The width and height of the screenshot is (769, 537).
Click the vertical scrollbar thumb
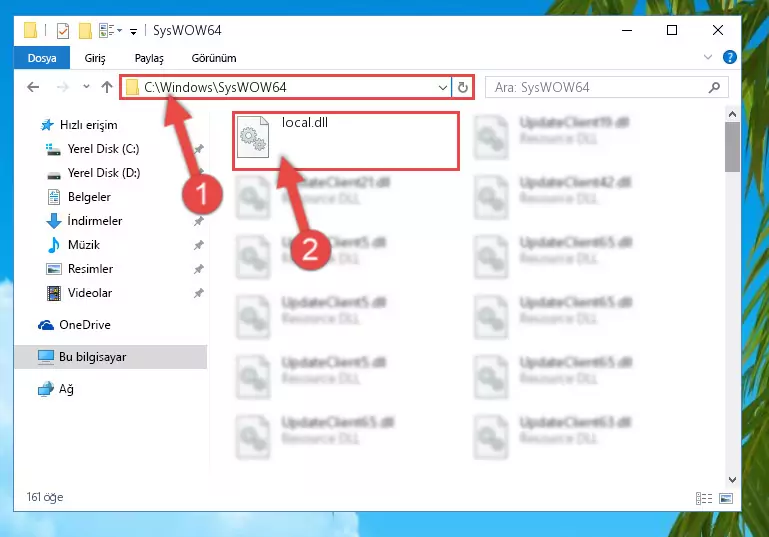[732, 147]
